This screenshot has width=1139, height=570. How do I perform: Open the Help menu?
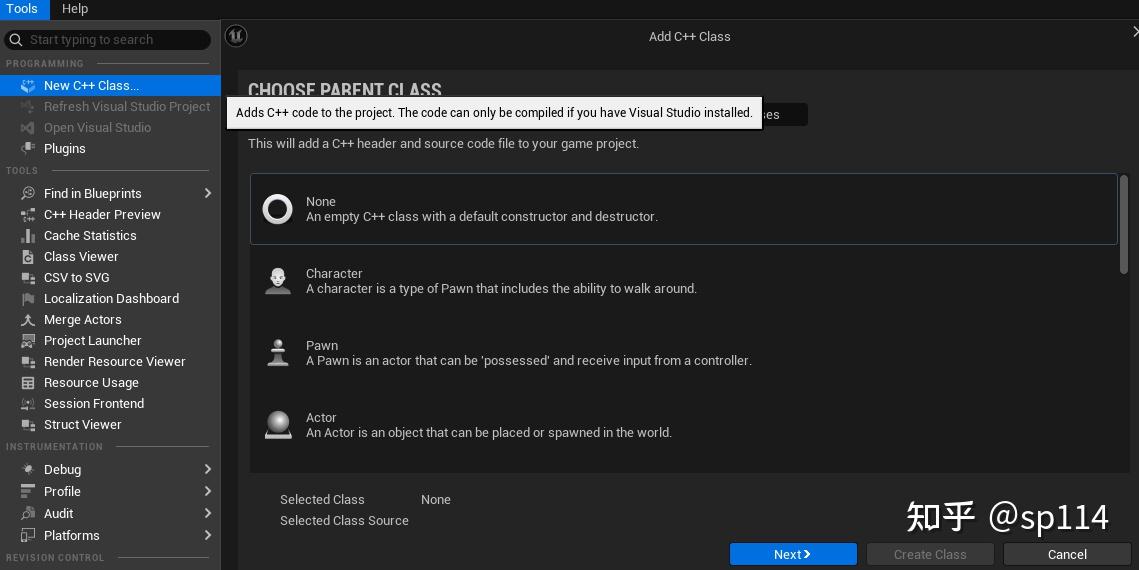coord(75,9)
